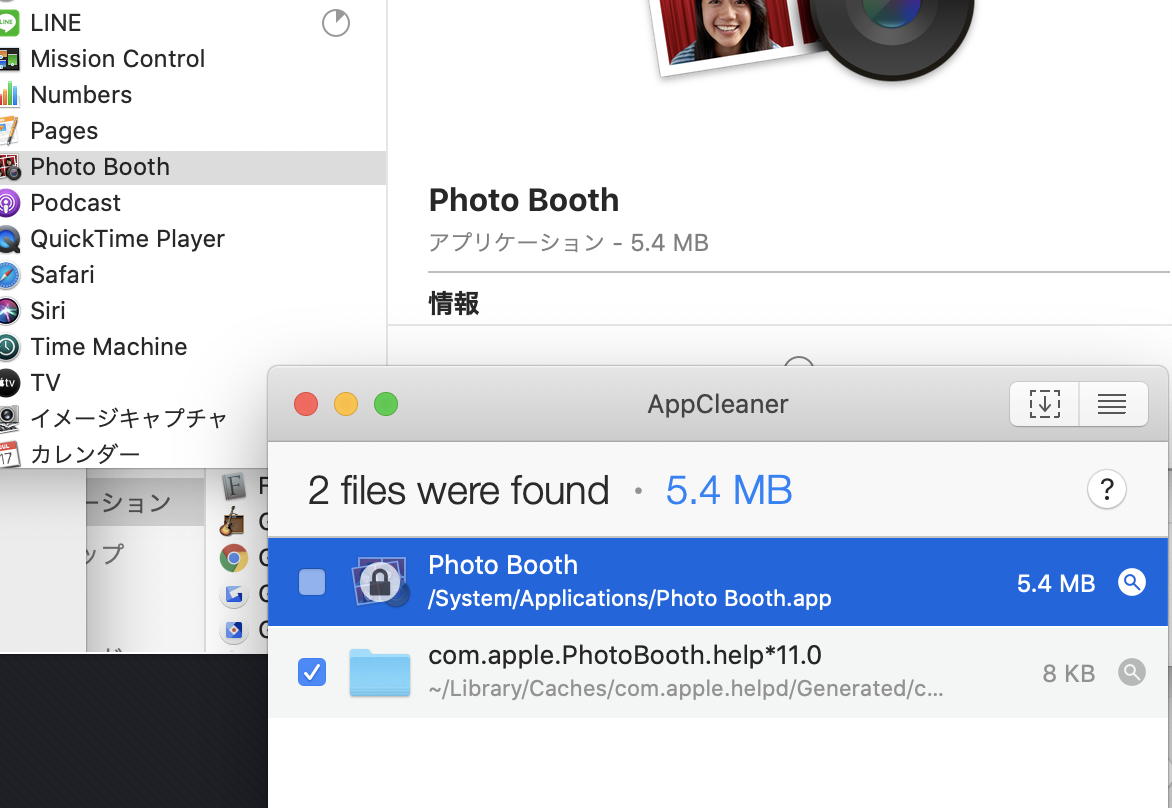The image size is (1172, 808).
Task: Click the pie progress indicator beside LINE
Action: [336, 23]
